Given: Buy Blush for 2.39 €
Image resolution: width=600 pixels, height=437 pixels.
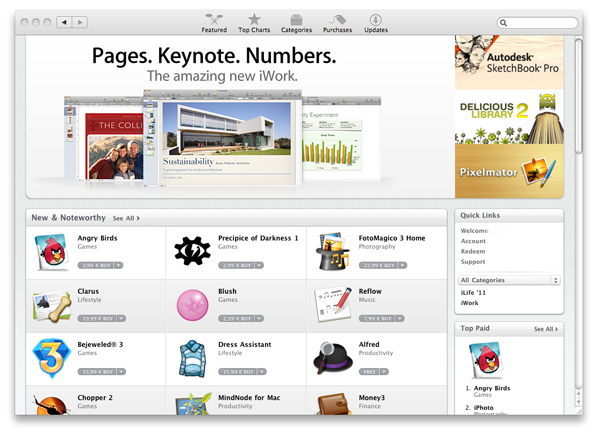Looking at the screenshot, I should (236, 318).
